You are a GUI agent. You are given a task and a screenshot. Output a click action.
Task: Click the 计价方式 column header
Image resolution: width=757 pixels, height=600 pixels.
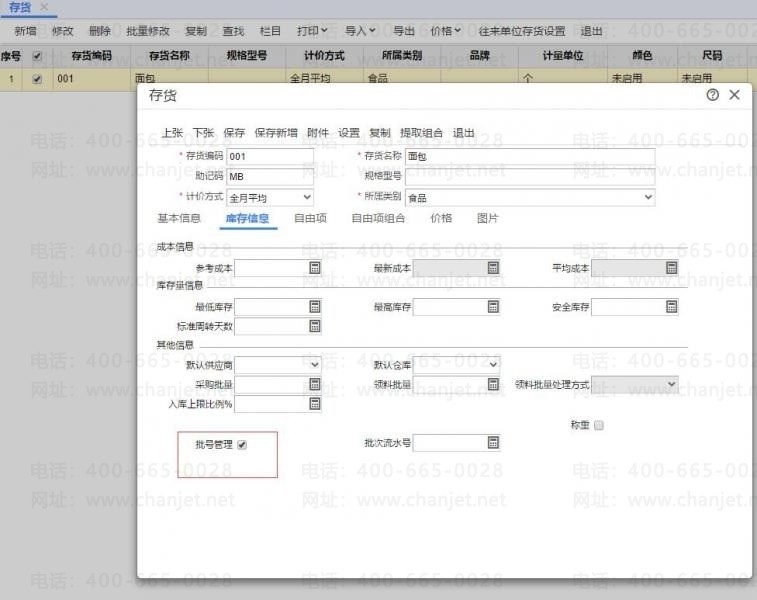click(x=324, y=56)
